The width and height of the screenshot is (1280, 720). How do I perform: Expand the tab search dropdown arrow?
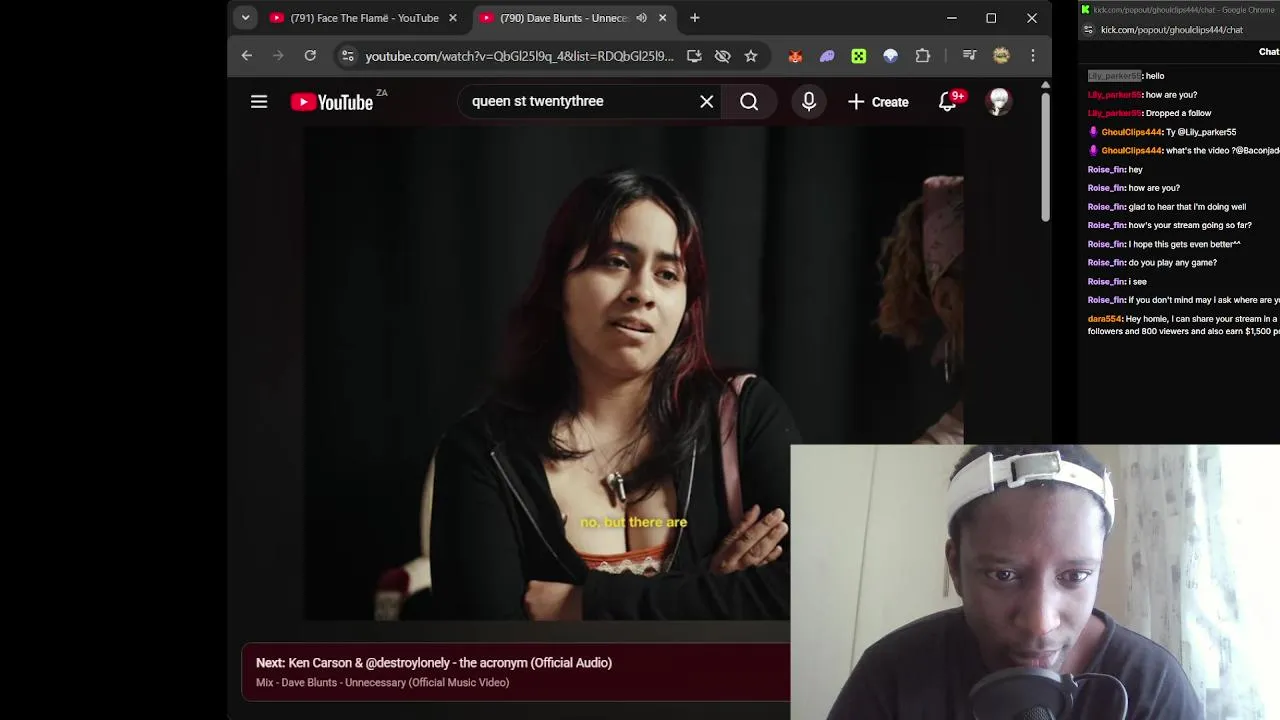click(245, 18)
